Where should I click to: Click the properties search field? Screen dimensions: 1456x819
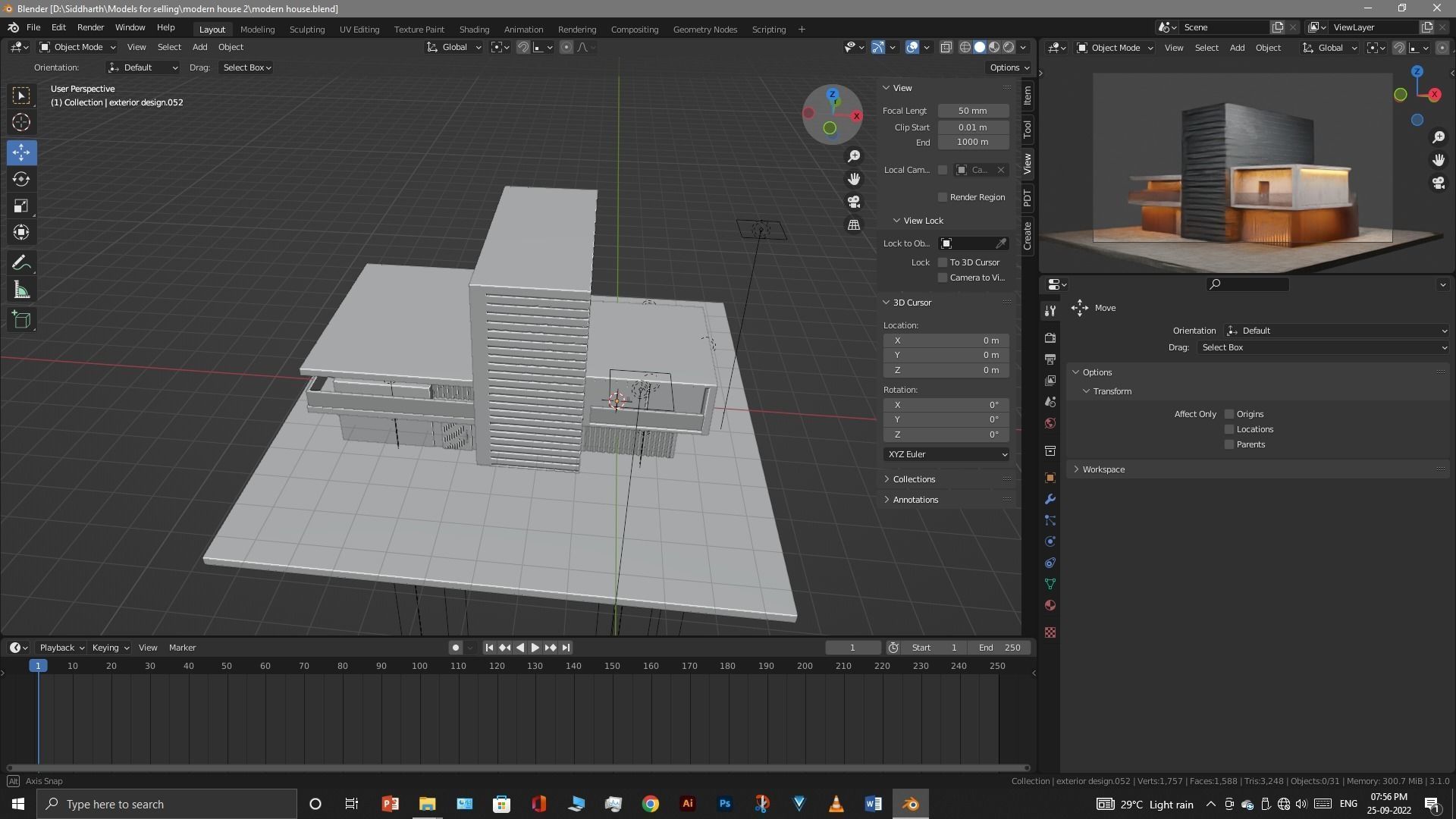pos(1247,284)
